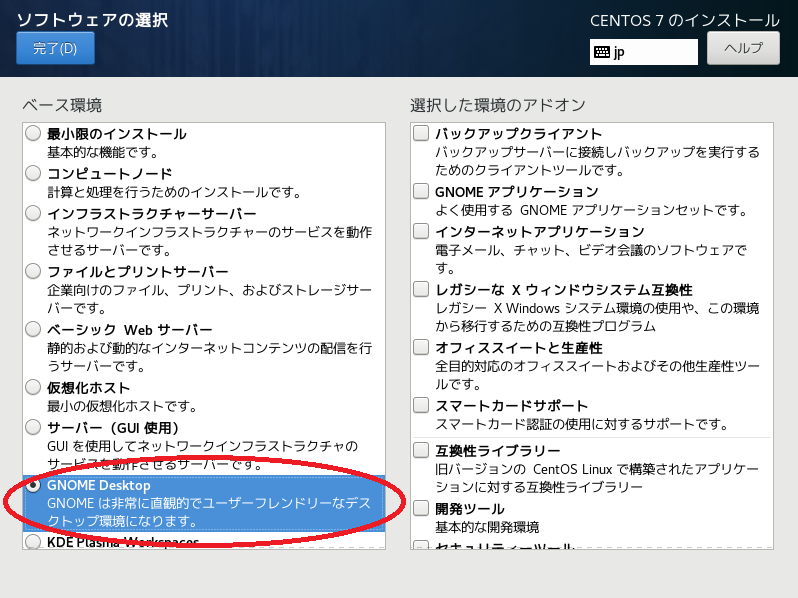Toggle スマートカードサポート checkbox
Screen dimensions: 798x598
421,405
